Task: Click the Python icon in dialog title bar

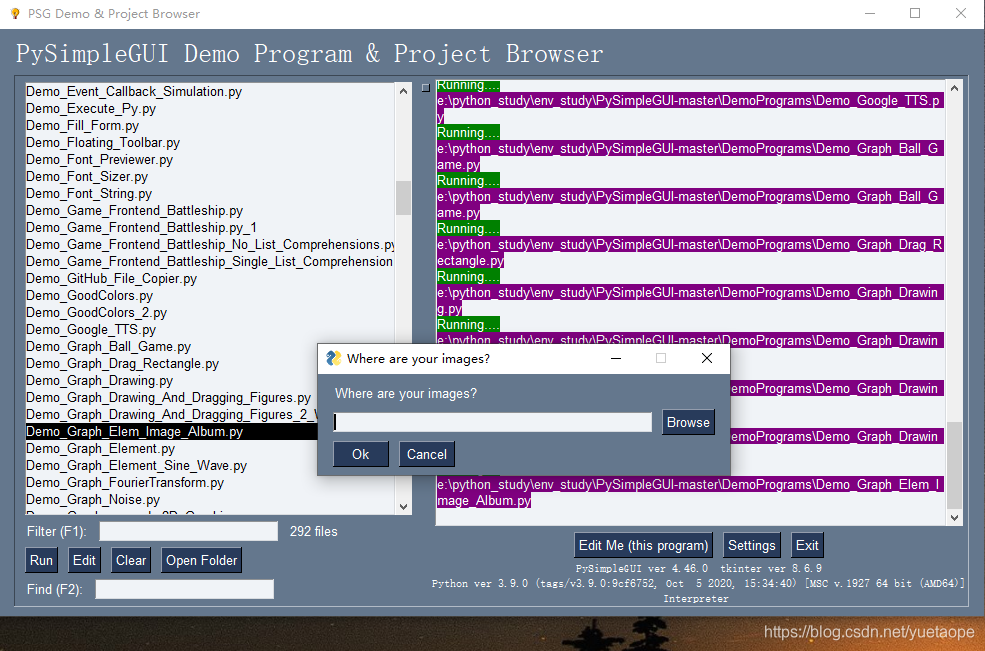Action: pos(333,358)
